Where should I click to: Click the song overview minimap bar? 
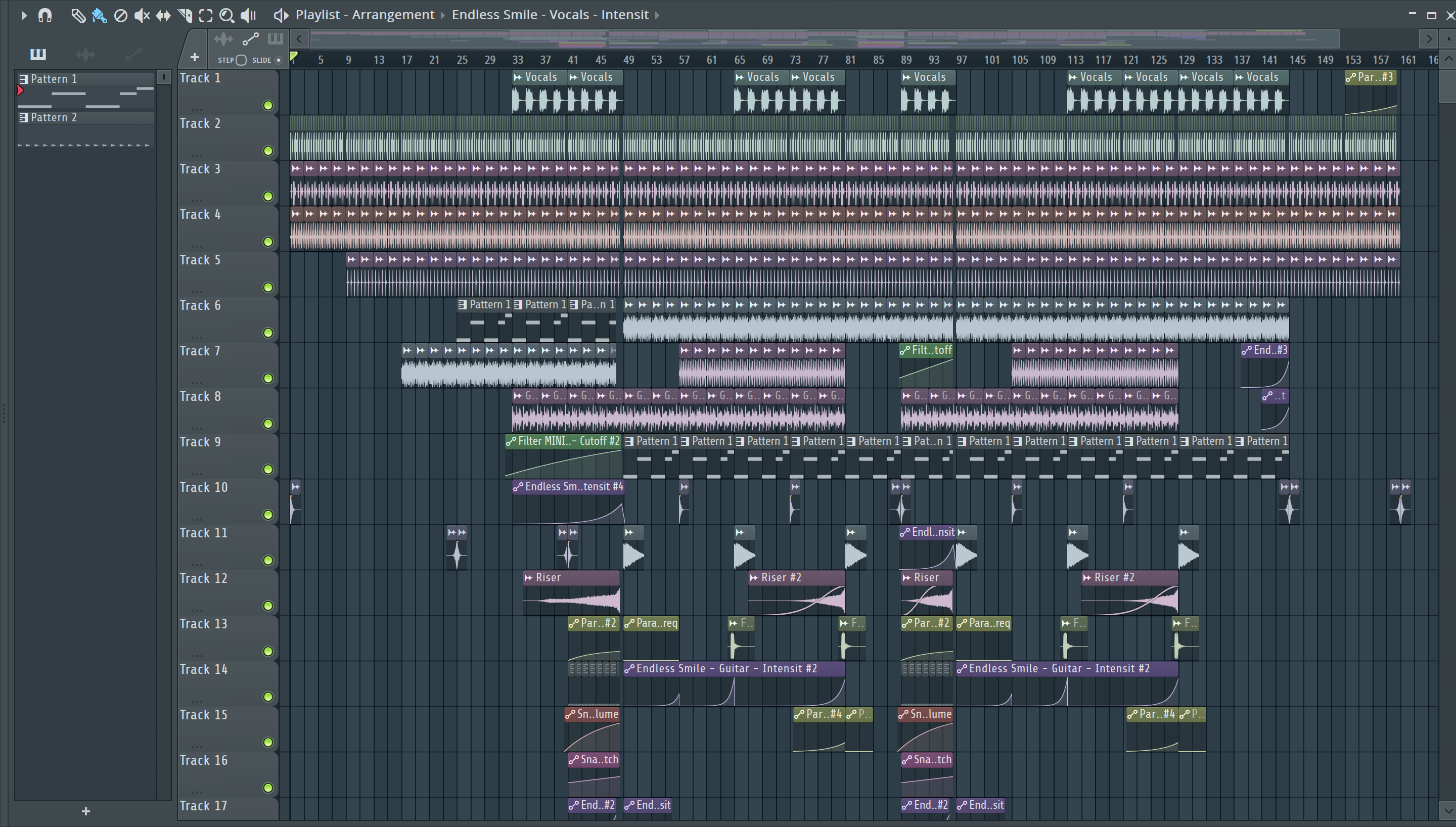tap(825, 38)
